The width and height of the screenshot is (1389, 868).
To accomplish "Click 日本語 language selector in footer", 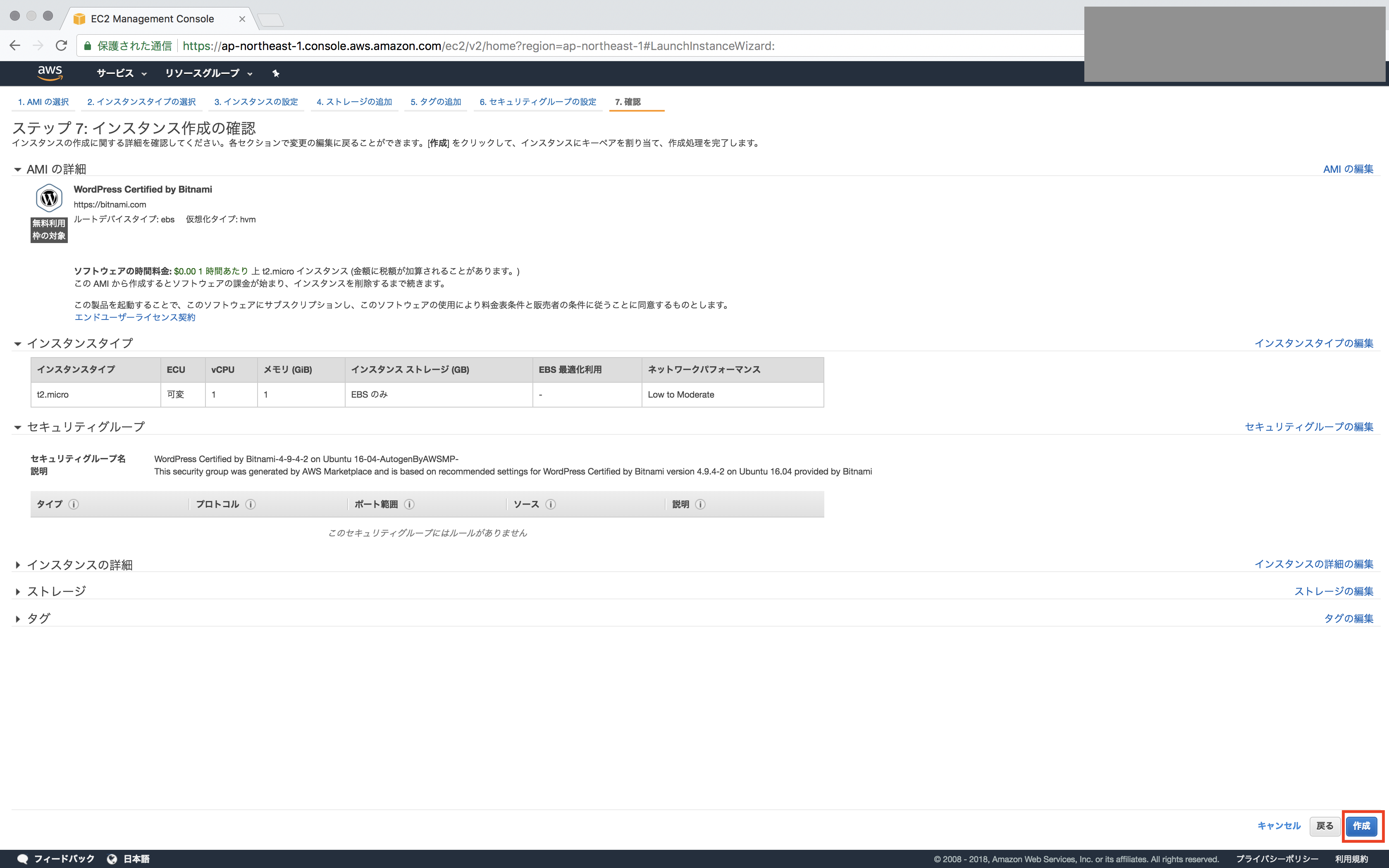I will [136, 859].
